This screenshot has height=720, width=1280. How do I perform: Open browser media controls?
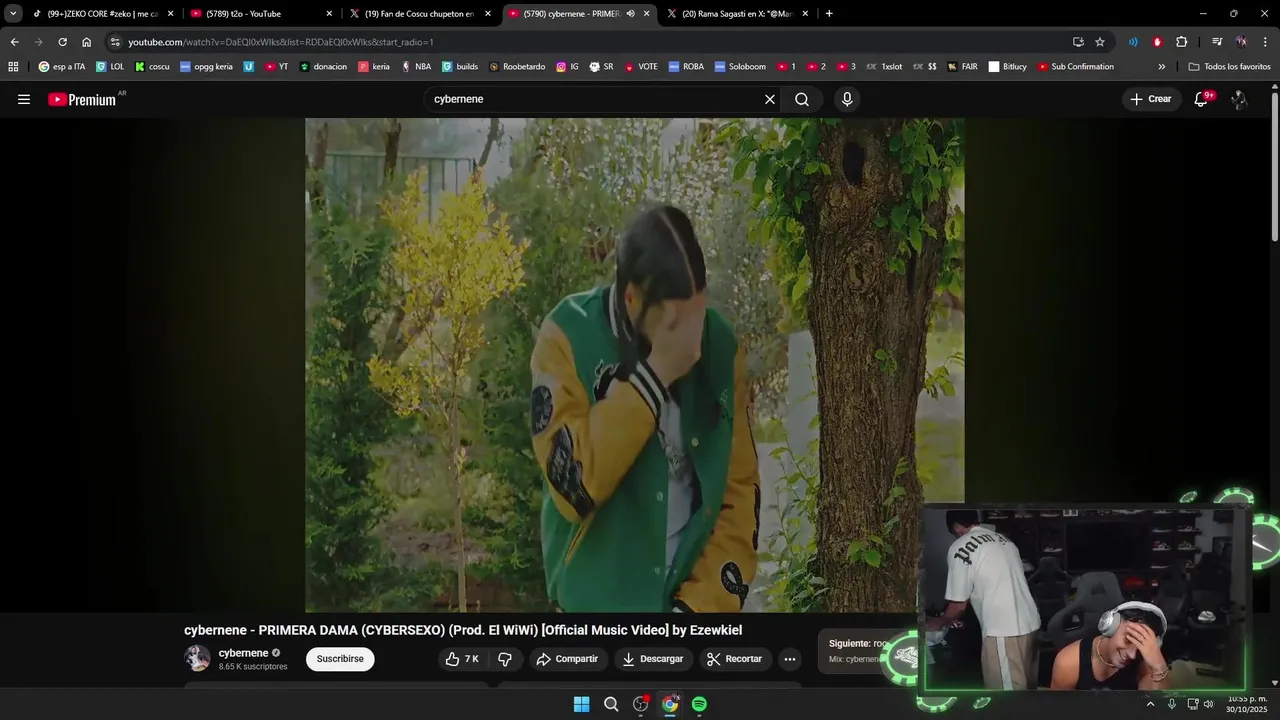tap(1217, 42)
